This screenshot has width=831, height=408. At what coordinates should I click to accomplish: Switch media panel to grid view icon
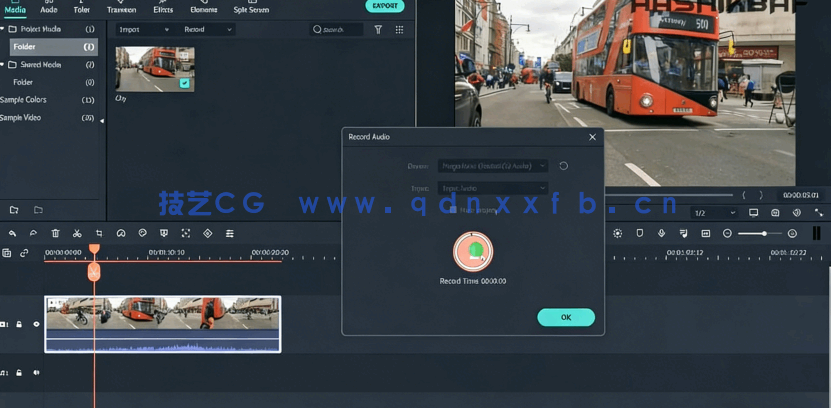(x=399, y=30)
